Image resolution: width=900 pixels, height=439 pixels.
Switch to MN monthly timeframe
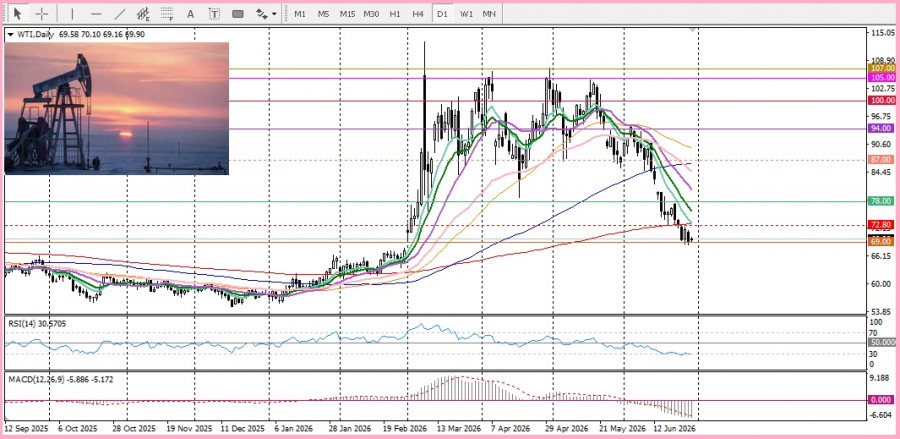pyautogui.click(x=489, y=14)
